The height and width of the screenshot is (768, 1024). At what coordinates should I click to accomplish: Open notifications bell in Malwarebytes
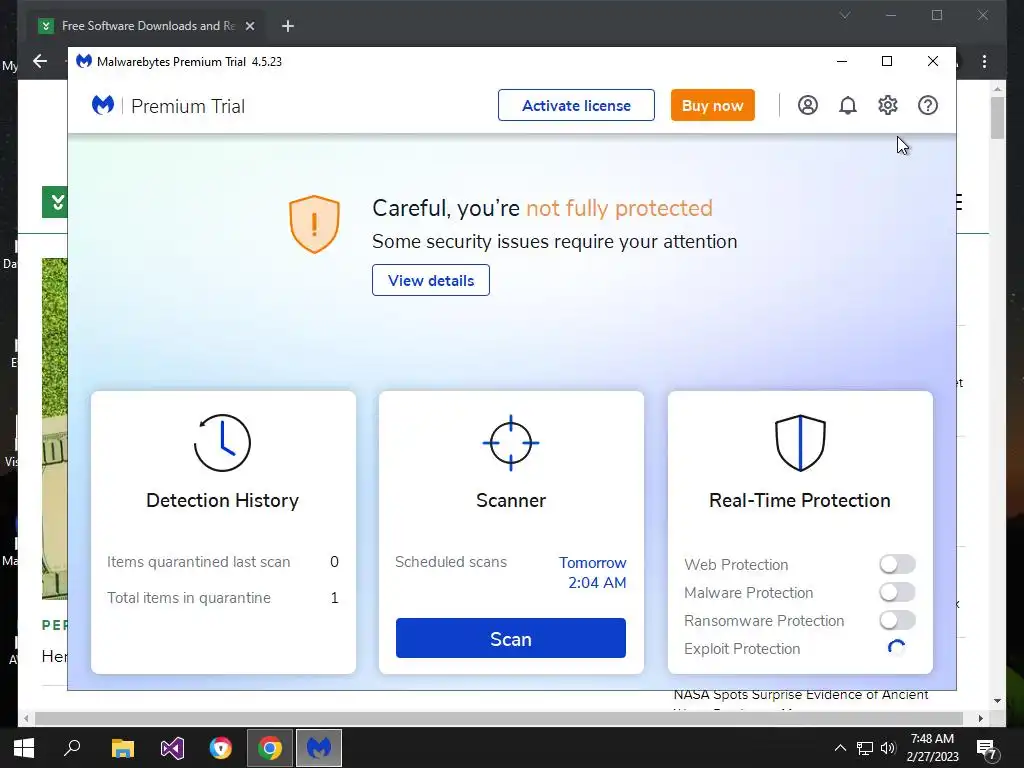[848, 105]
